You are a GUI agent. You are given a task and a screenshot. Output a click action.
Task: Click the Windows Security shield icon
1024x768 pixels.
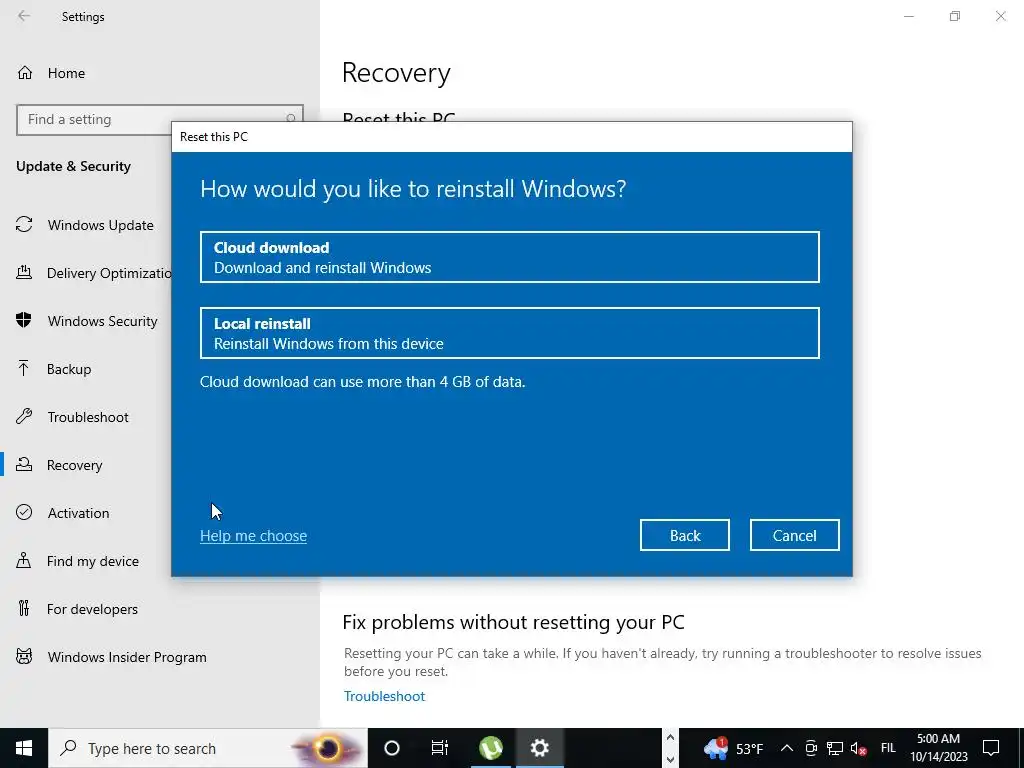[x=24, y=320]
